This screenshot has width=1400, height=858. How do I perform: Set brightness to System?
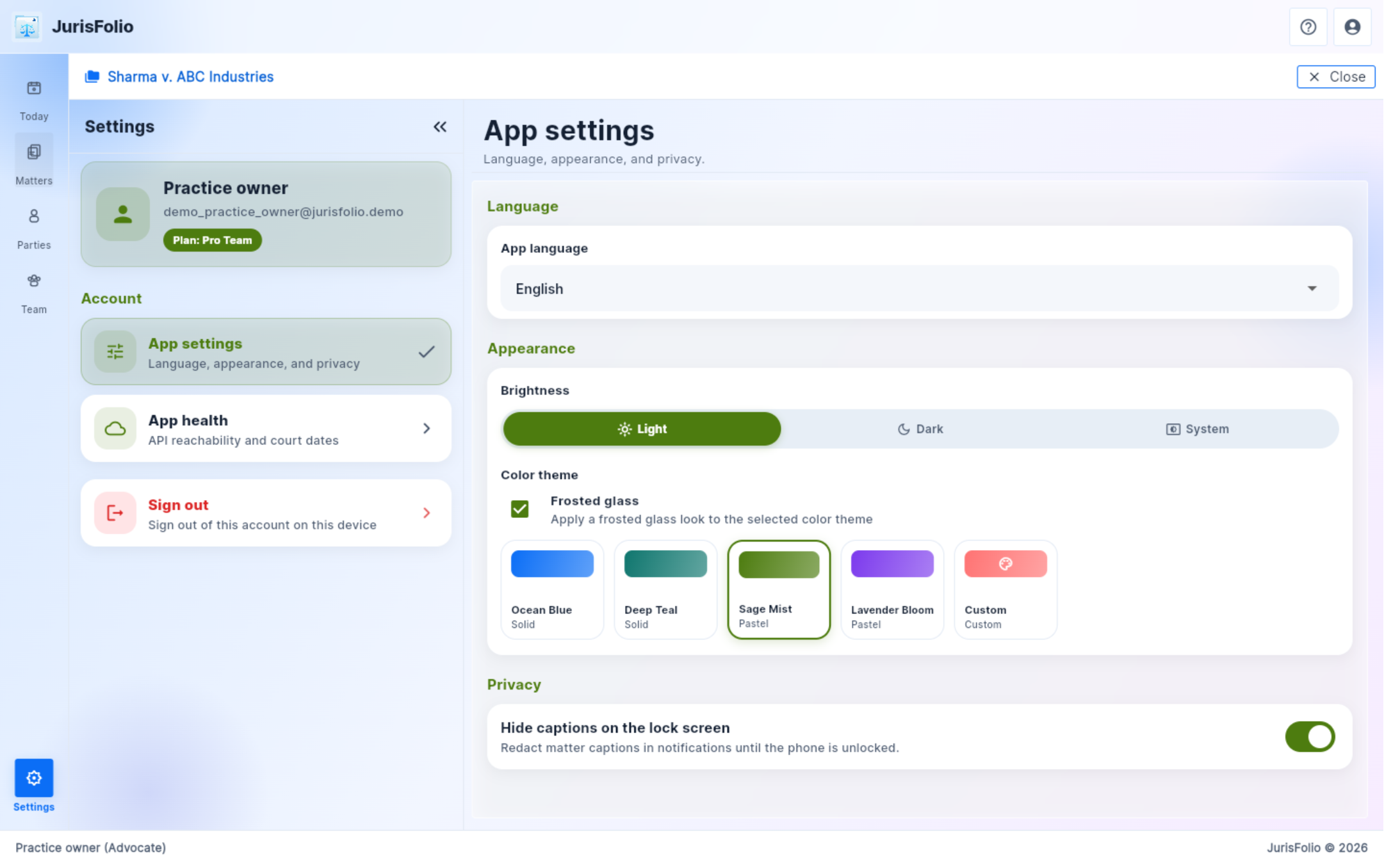[1197, 429]
